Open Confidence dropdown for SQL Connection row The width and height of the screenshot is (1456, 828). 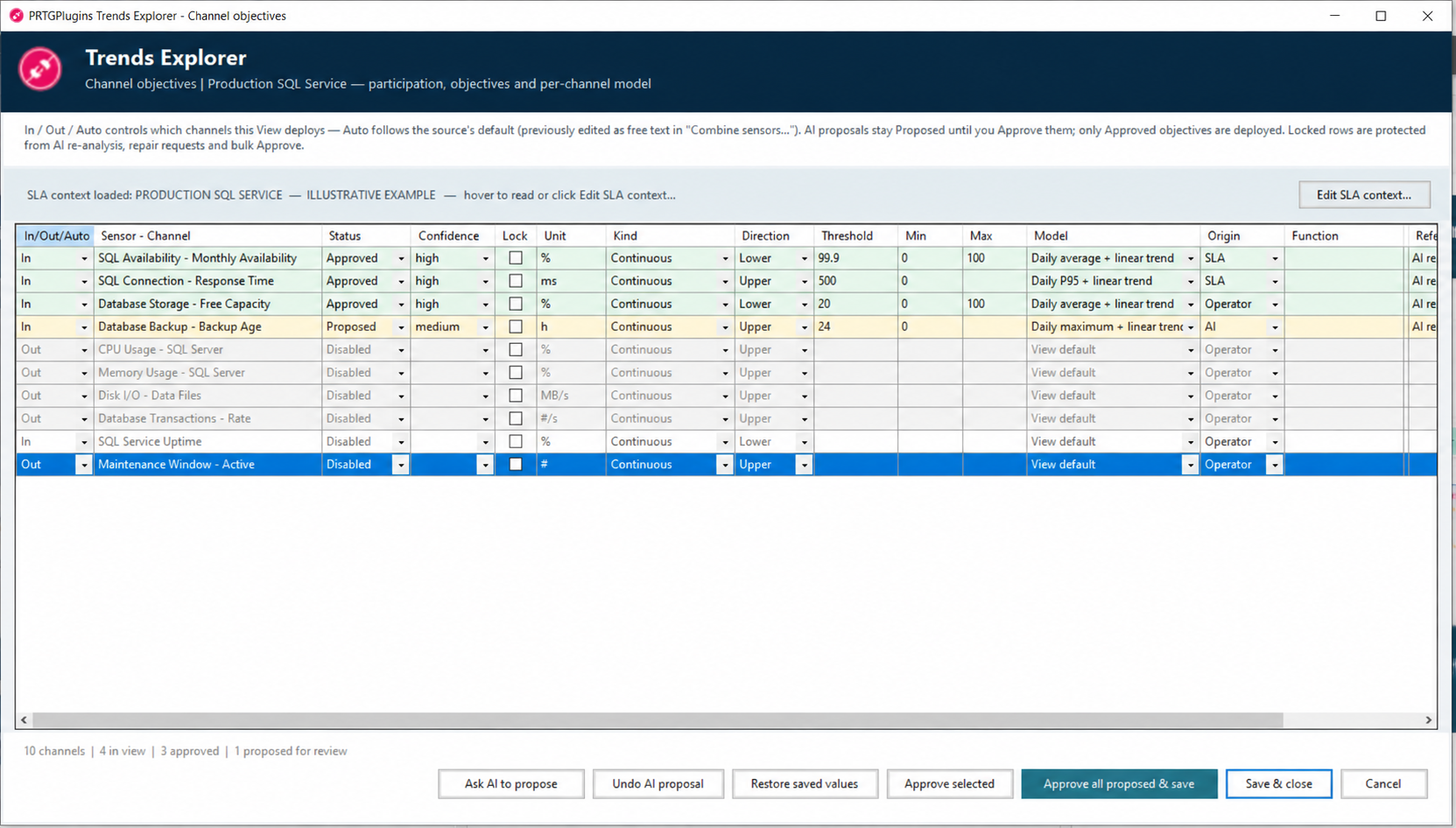pyautogui.click(x=485, y=282)
